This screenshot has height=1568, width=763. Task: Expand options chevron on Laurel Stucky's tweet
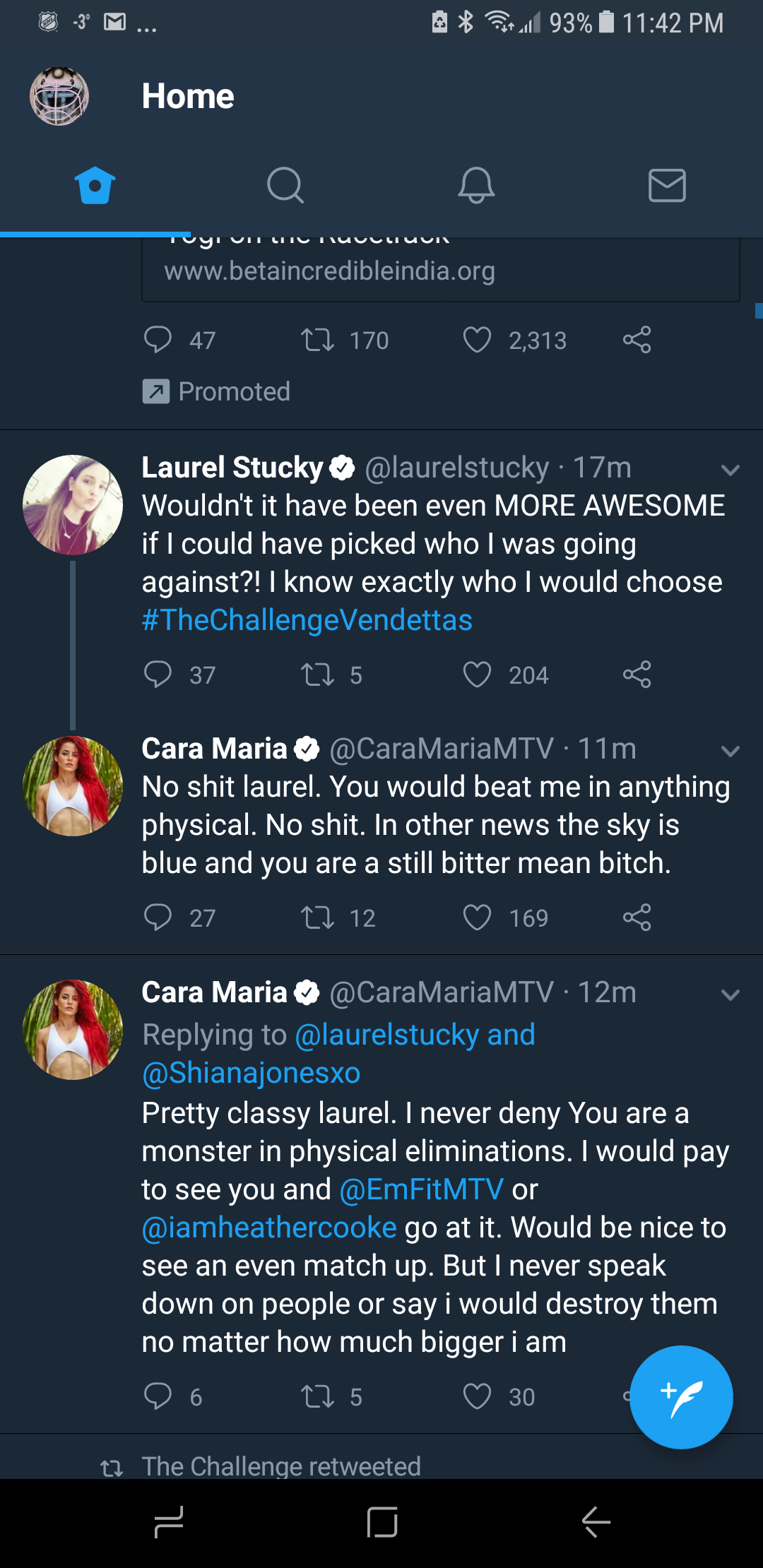(x=731, y=470)
